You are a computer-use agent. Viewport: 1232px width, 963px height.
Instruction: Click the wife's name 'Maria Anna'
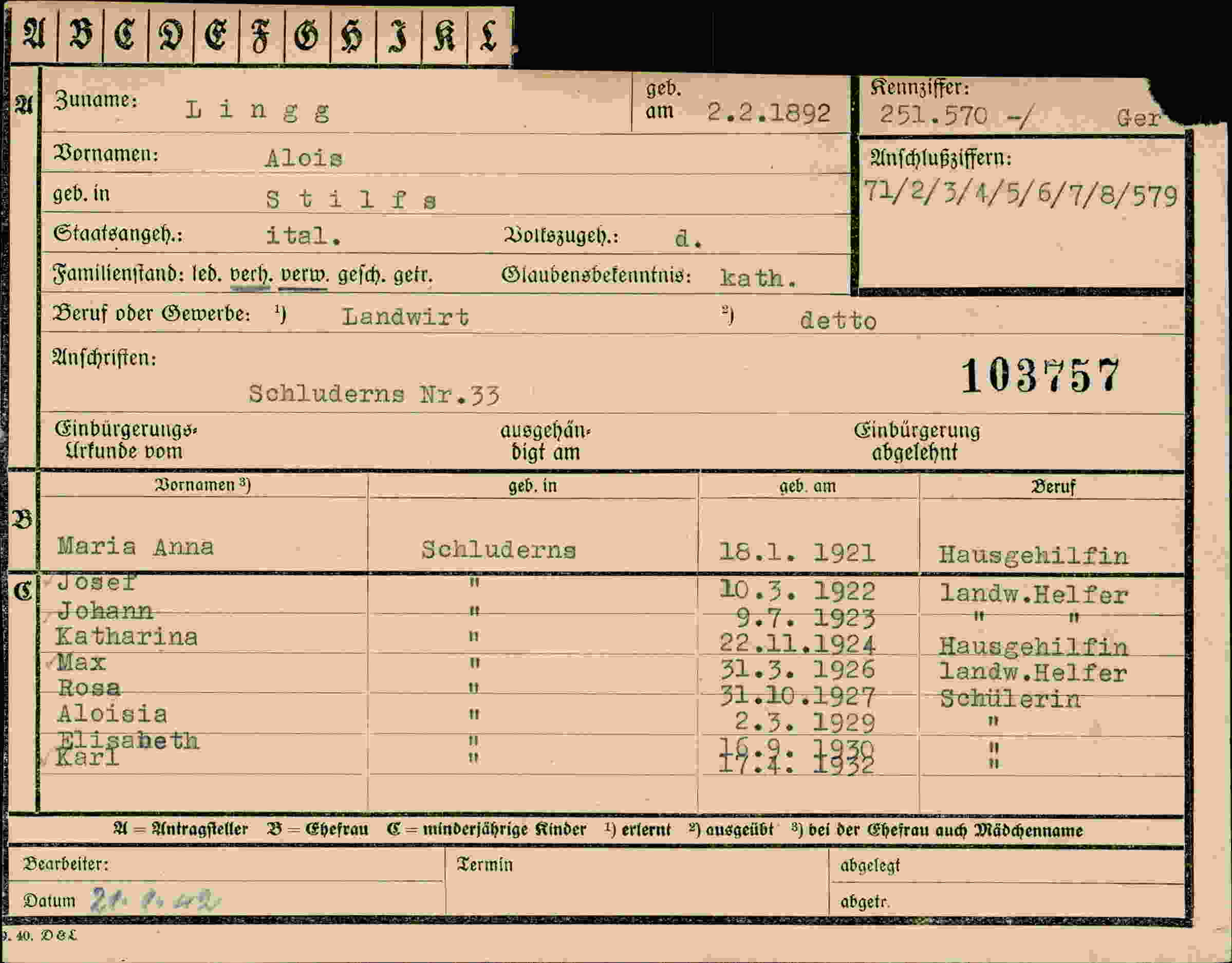(136, 546)
